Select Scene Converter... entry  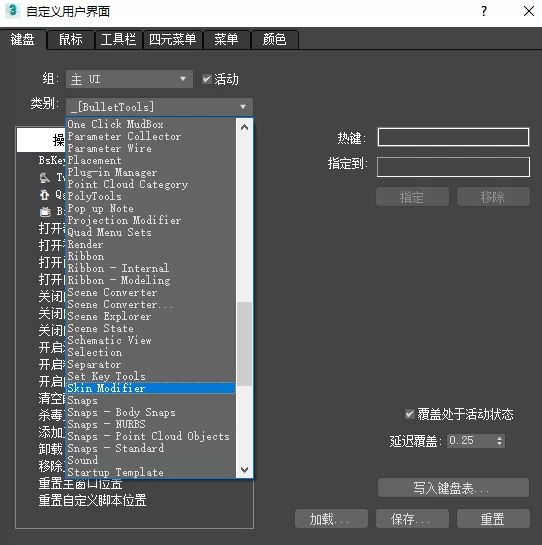[x=151, y=304]
